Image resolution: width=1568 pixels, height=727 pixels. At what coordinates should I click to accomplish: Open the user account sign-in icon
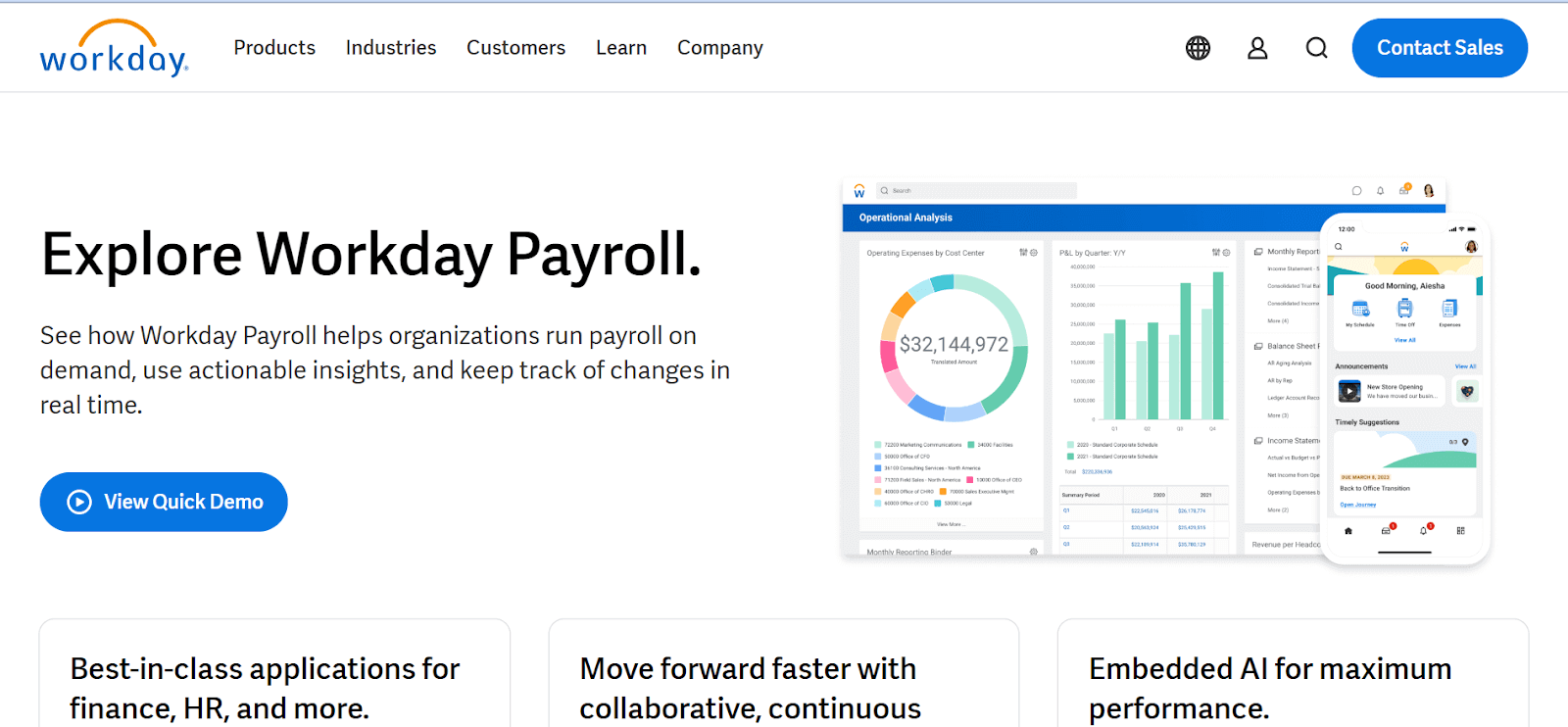(x=1257, y=48)
